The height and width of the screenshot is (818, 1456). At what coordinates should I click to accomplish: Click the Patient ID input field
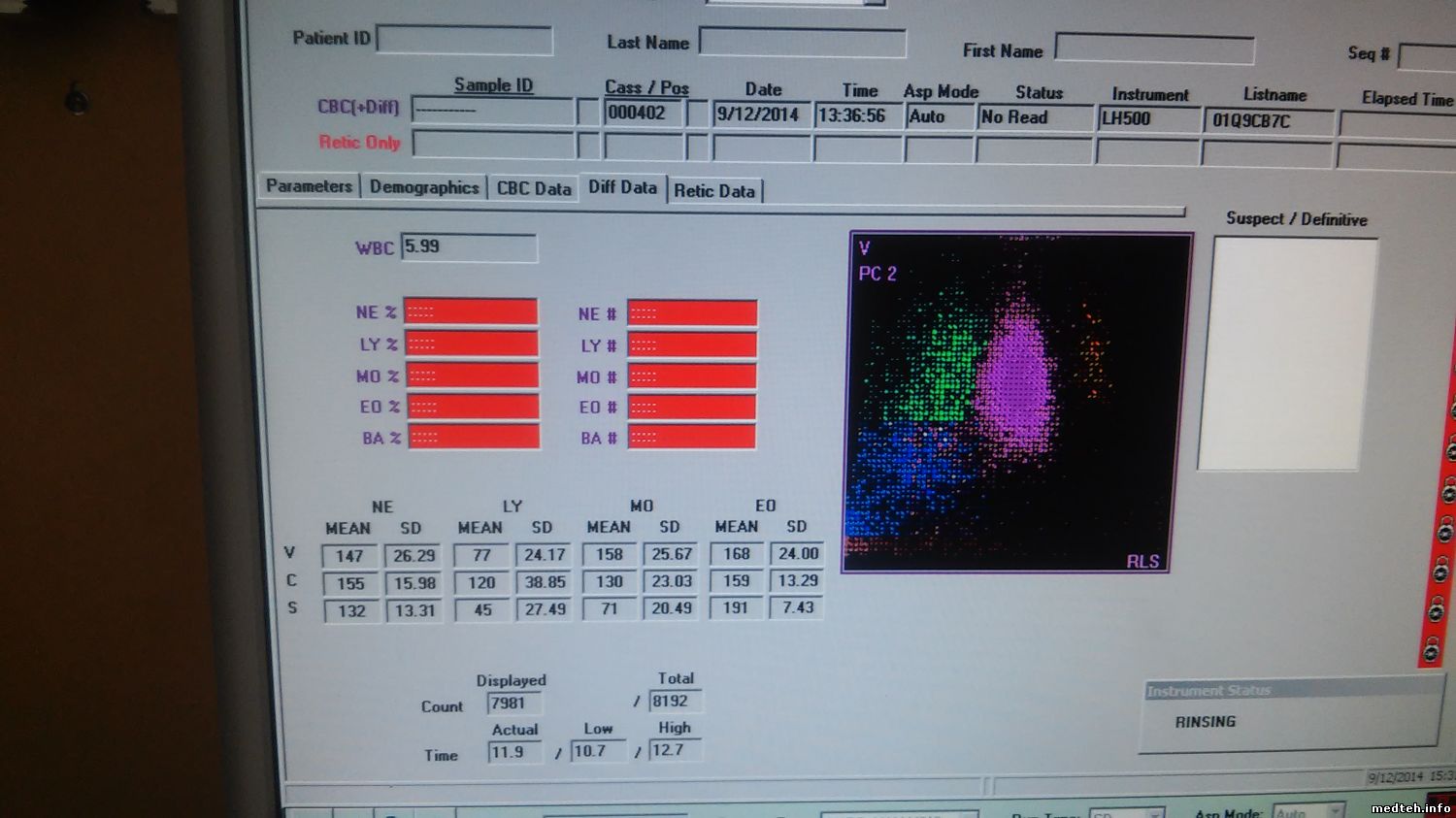pyautogui.click(x=464, y=40)
